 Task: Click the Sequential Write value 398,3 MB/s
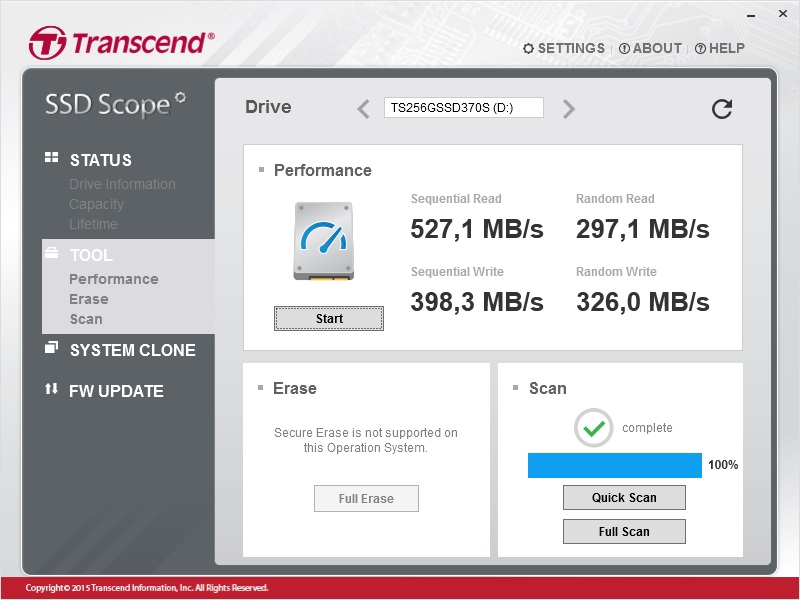coord(477,302)
